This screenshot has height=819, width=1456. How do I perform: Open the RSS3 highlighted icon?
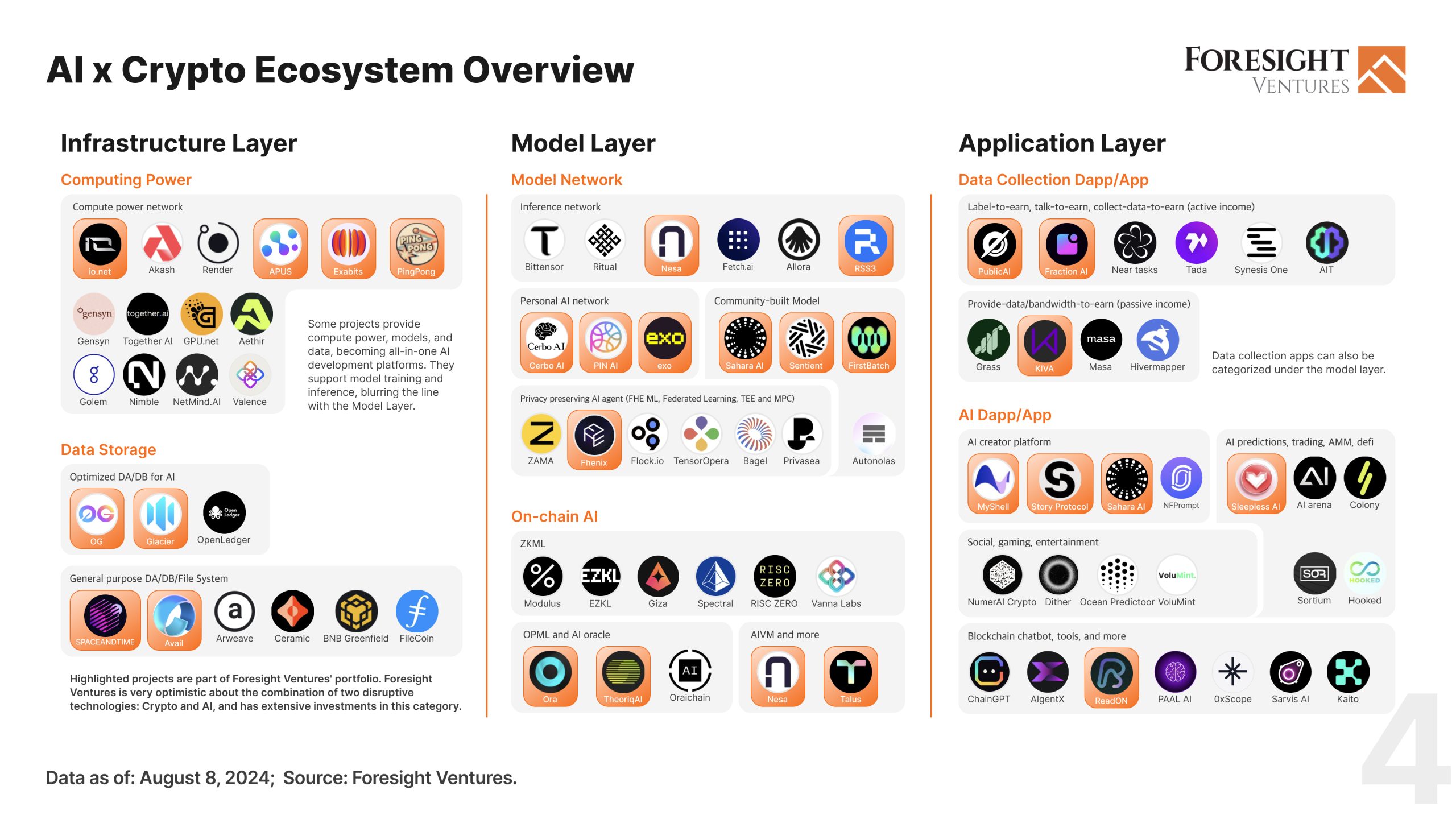[x=865, y=242]
